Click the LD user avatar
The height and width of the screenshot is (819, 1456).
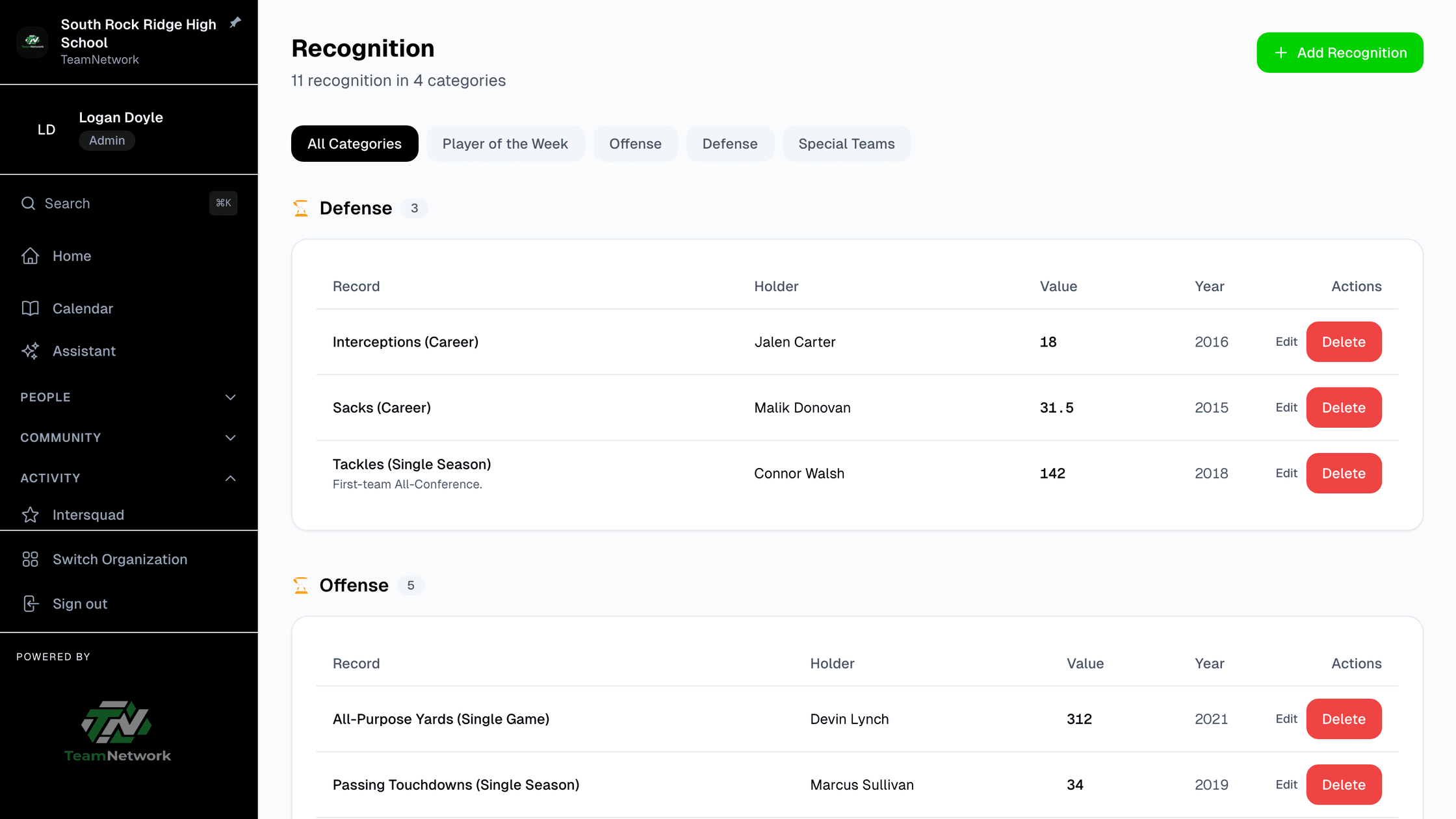(46, 129)
